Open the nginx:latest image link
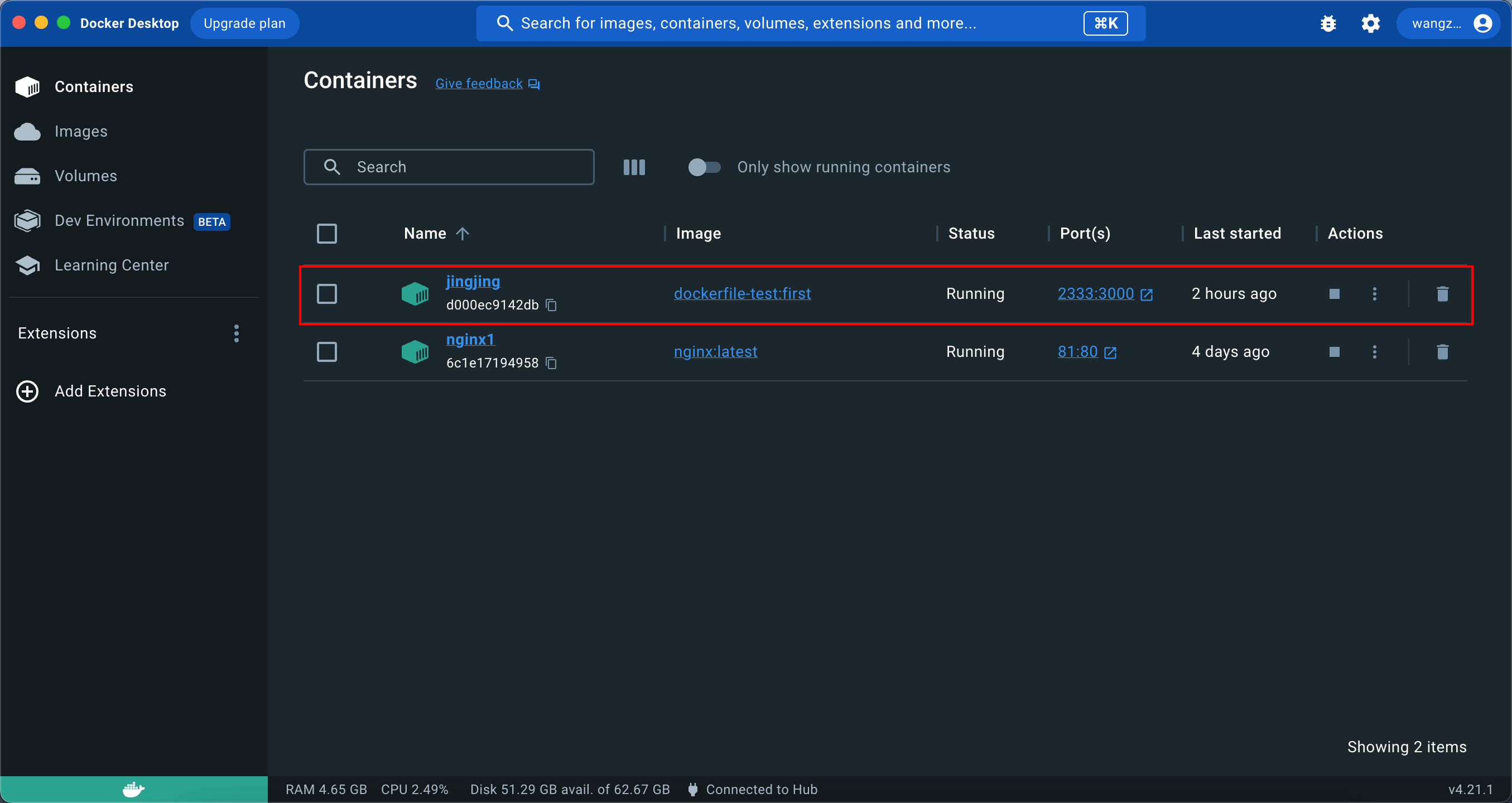The image size is (1512, 803). coord(715,351)
